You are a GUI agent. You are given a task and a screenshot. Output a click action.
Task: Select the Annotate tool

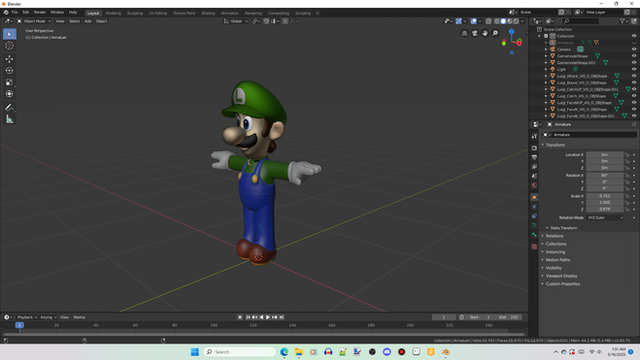coord(9,108)
